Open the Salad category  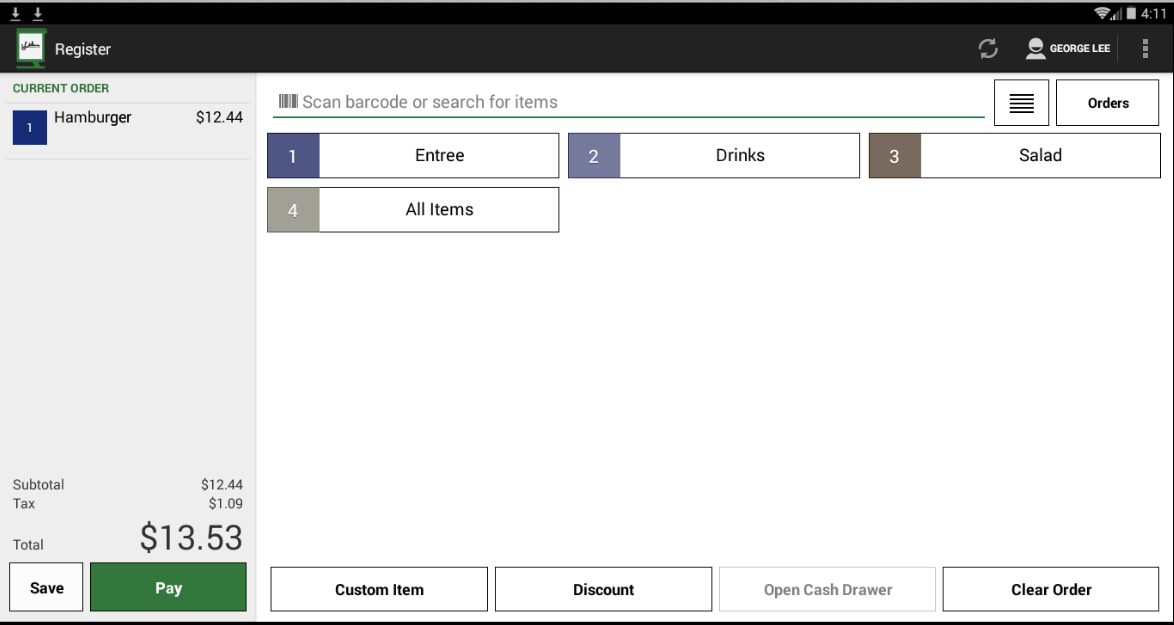tap(1015, 156)
